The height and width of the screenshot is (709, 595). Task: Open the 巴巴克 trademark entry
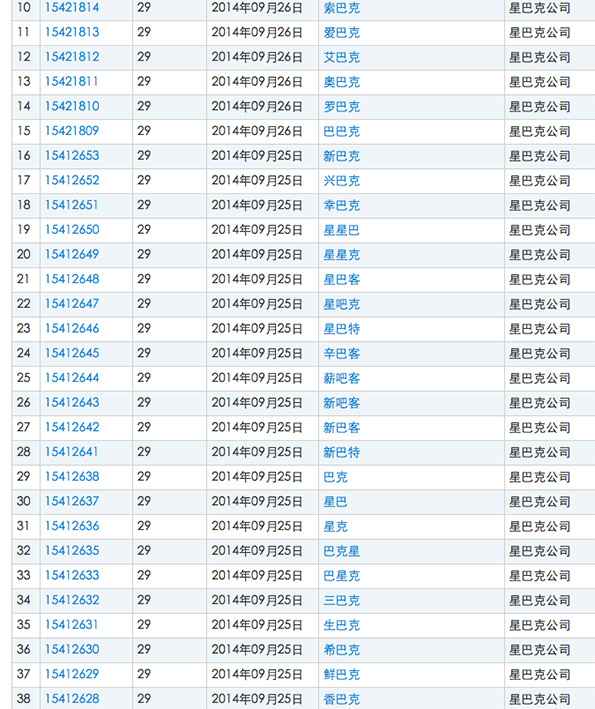tap(341, 131)
